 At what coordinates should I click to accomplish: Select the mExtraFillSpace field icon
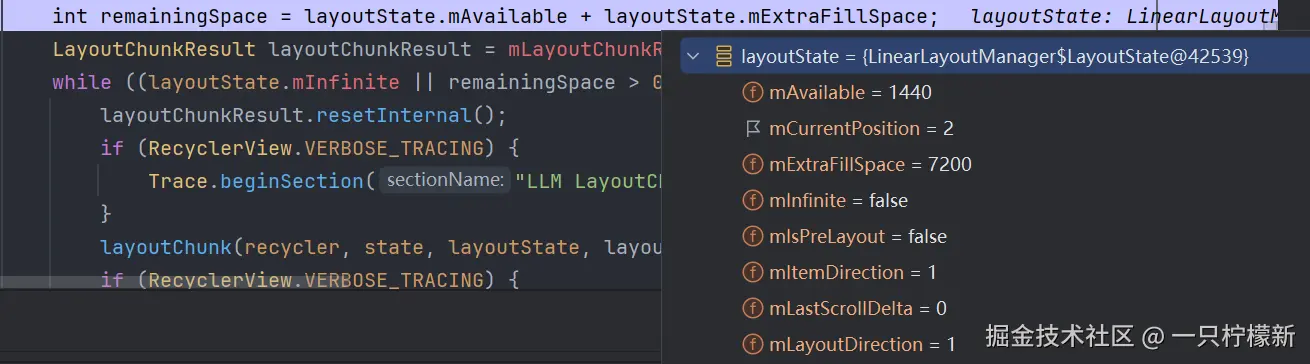point(752,165)
